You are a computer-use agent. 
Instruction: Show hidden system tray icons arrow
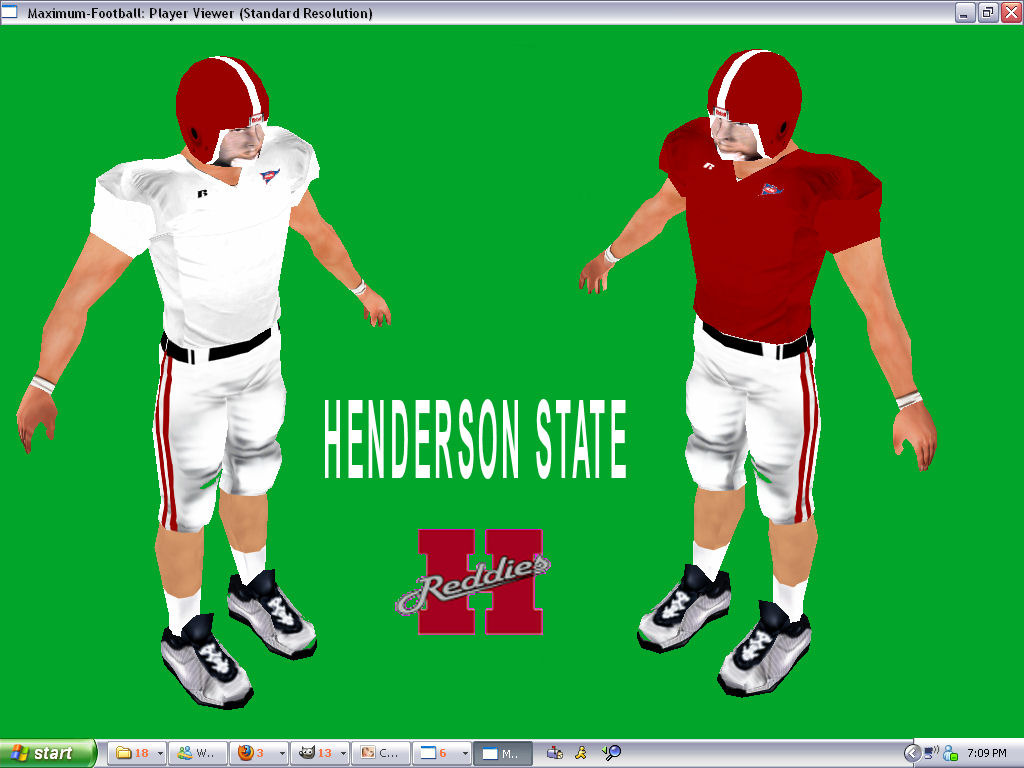click(912, 753)
